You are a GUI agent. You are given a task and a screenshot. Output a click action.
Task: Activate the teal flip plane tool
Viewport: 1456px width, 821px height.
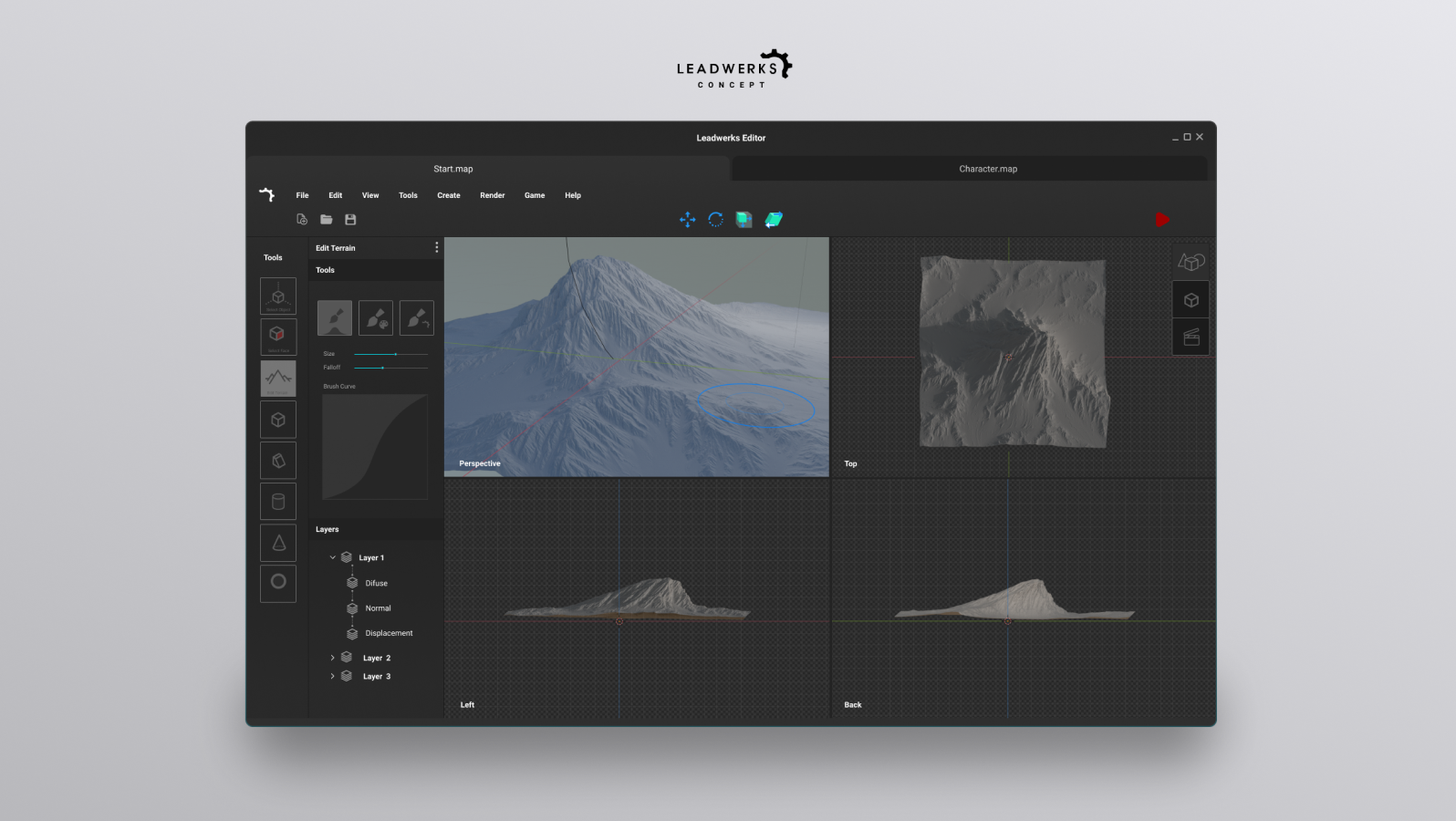tap(774, 220)
